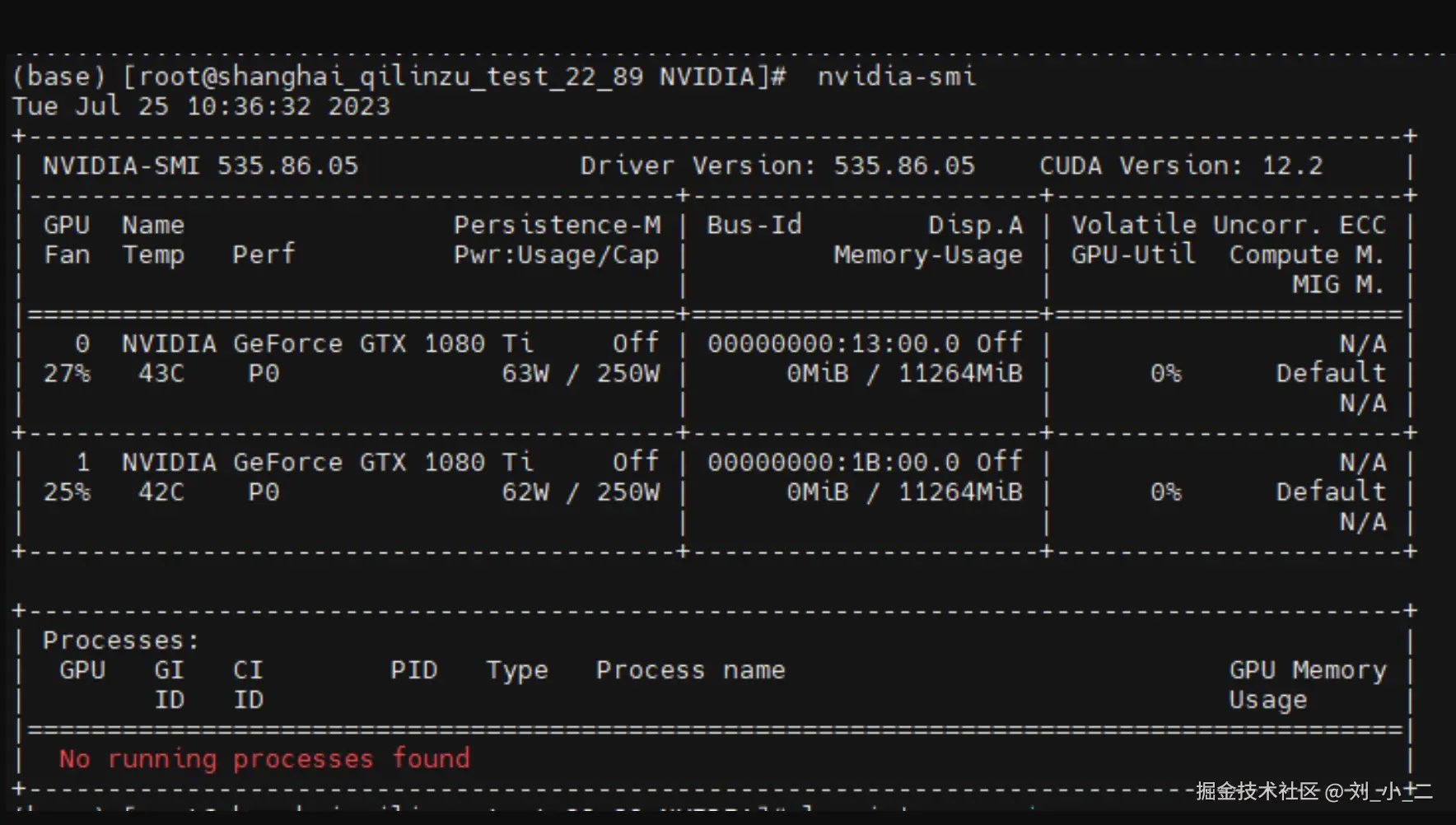Select the Type column header

pyautogui.click(x=516, y=670)
